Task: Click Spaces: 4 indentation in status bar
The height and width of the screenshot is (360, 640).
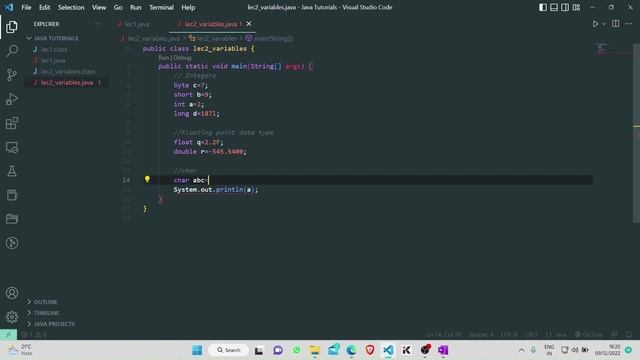Action: (x=481, y=335)
